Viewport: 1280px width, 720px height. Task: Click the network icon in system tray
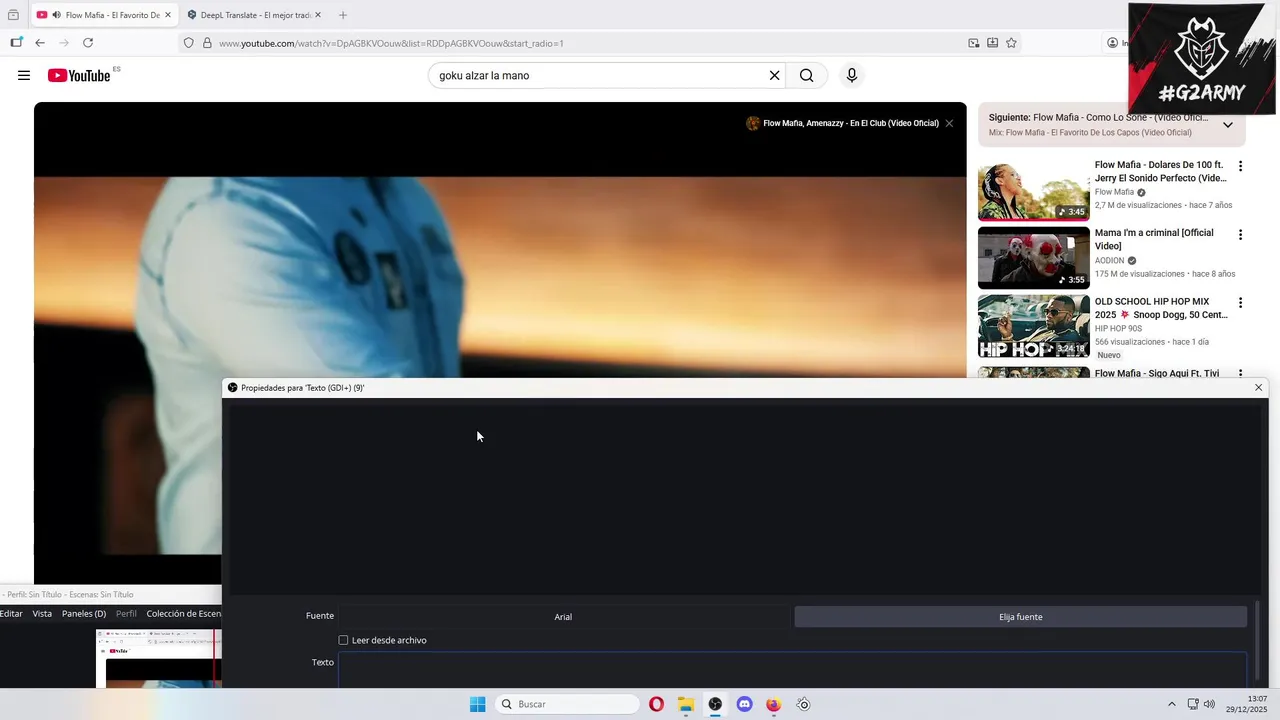tap(1193, 704)
